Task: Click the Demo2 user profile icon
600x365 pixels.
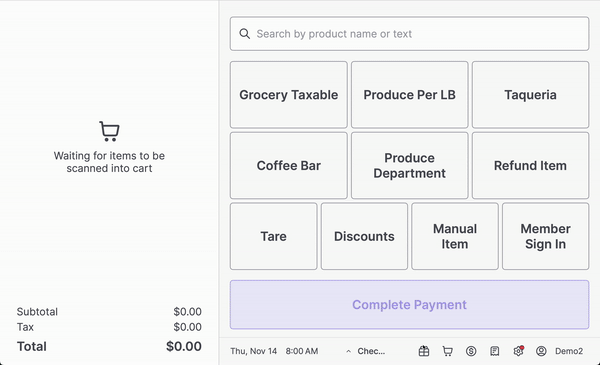Action: click(x=541, y=351)
